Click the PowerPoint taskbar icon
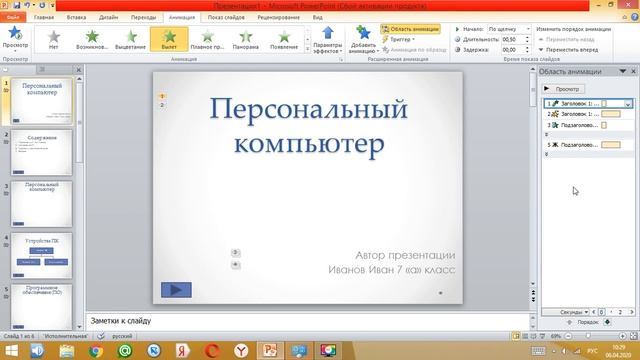Image resolution: width=640 pixels, height=360 pixels. pos(270,351)
